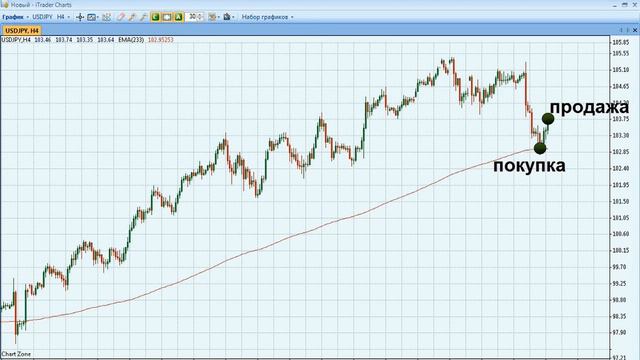Viewport: 640px width, 360px height.
Task: Click the yellow-framed white rectangle icon
Action: click(167, 17)
